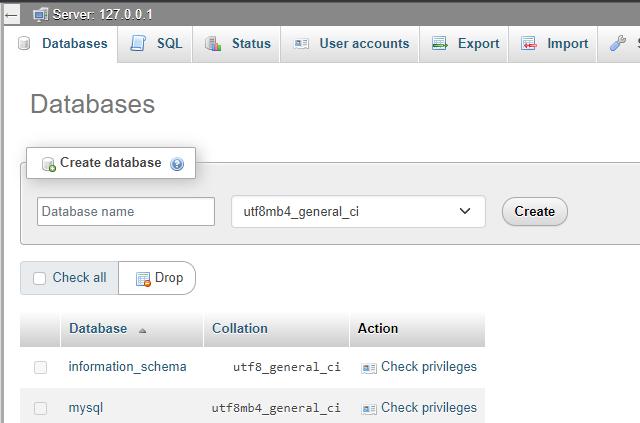The width and height of the screenshot is (640, 423).
Task: Click the Status chart icon
Action: click(x=213, y=43)
